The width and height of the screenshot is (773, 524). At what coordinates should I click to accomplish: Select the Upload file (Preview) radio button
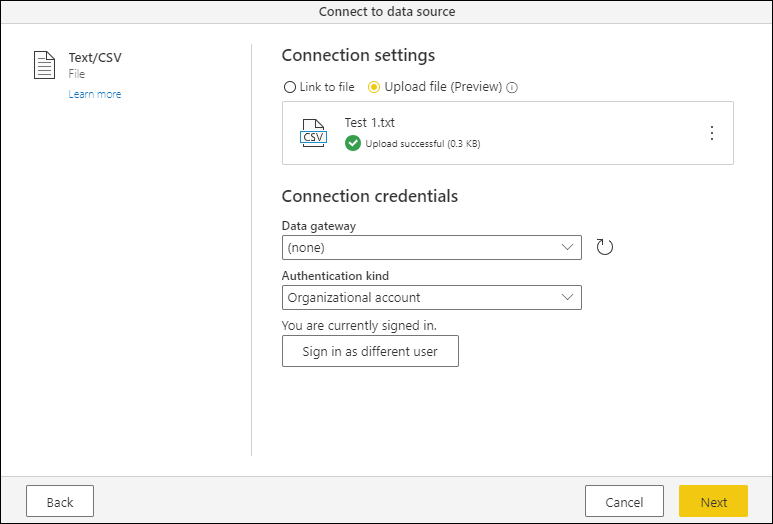[x=374, y=87]
